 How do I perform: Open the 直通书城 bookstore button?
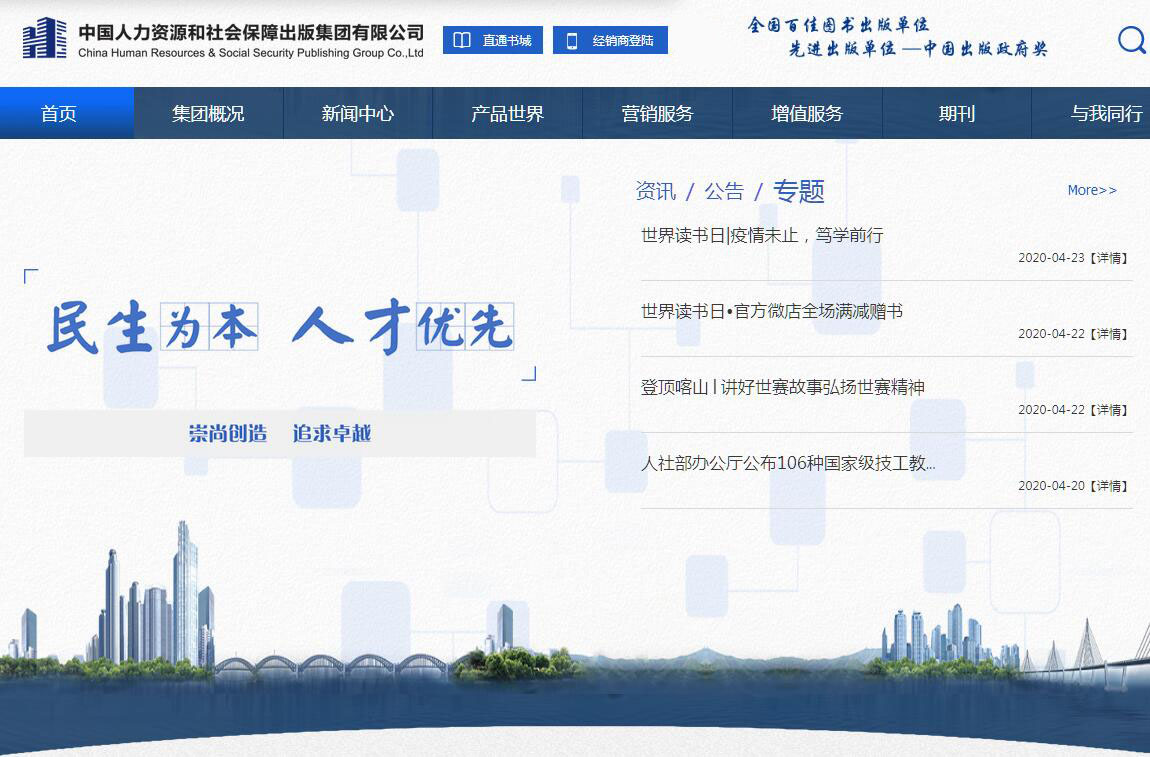[493, 41]
